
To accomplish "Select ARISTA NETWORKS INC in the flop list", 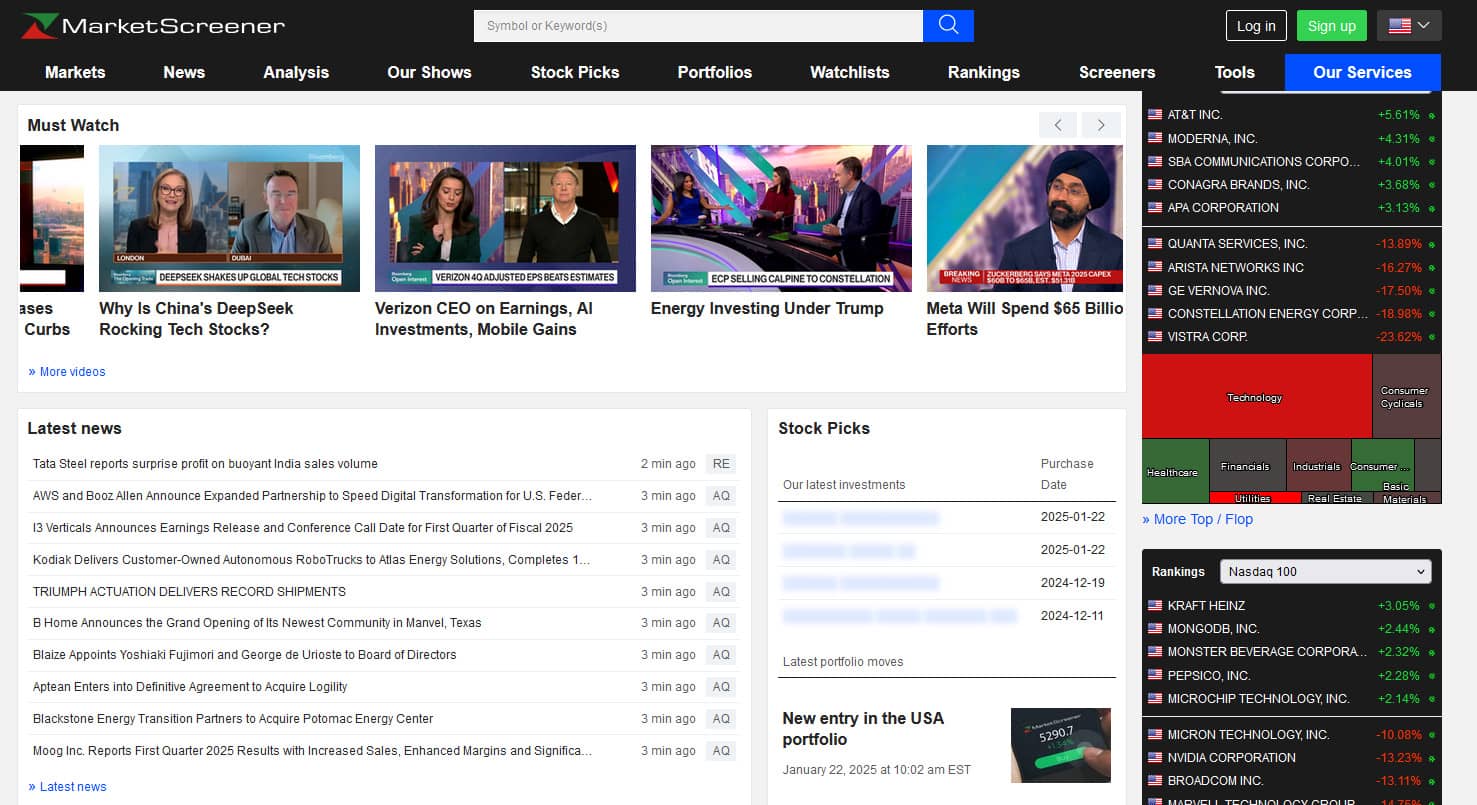I will tap(1236, 268).
